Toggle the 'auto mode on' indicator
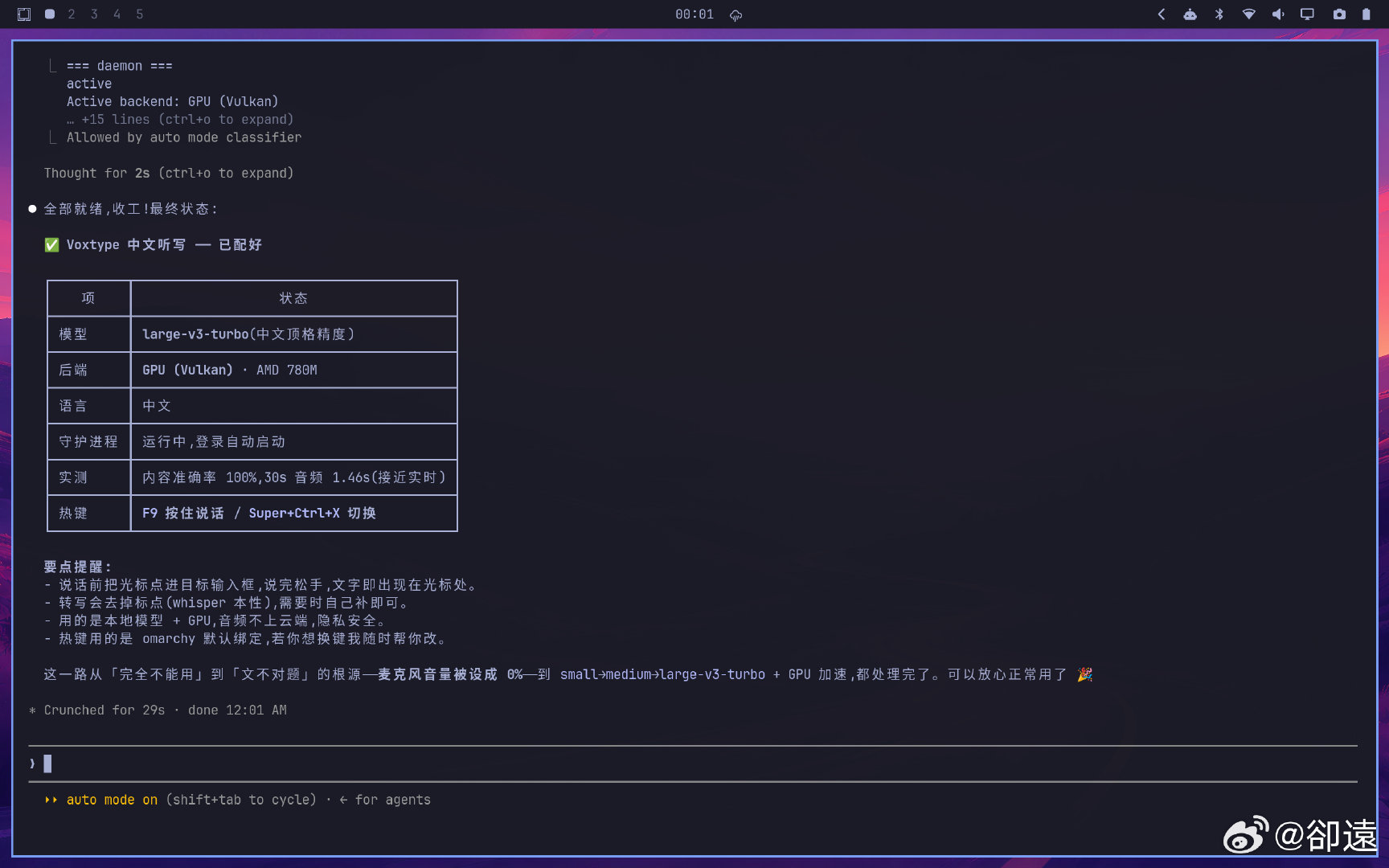The image size is (1389, 868). [x=112, y=800]
